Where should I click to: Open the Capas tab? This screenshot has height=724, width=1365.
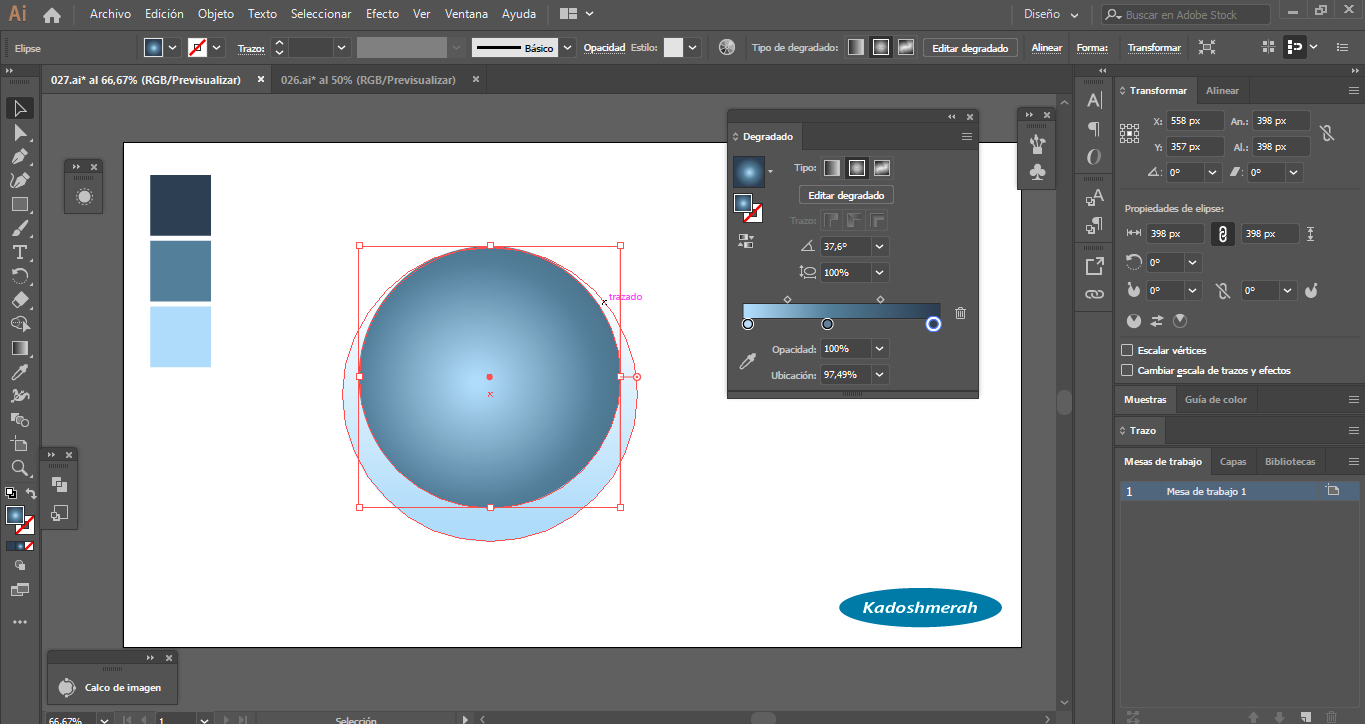[x=1233, y=461]
